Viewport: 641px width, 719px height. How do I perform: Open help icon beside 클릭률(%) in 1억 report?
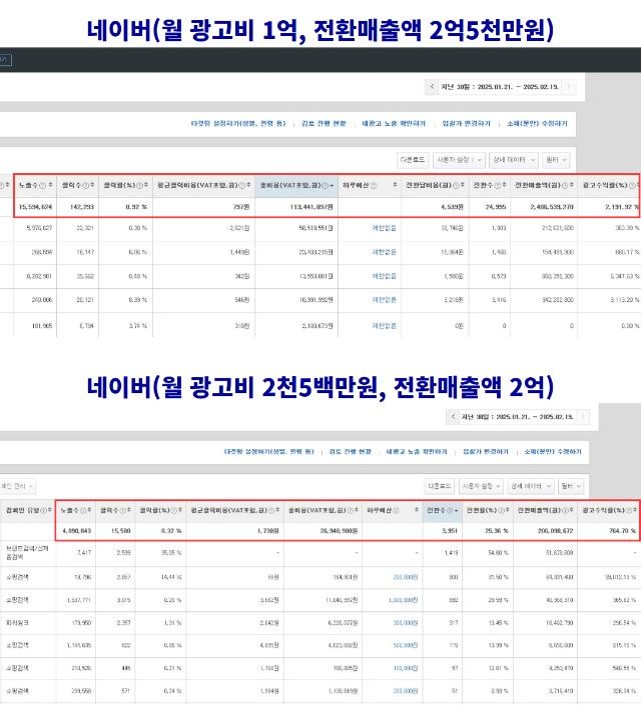point(139,185)
